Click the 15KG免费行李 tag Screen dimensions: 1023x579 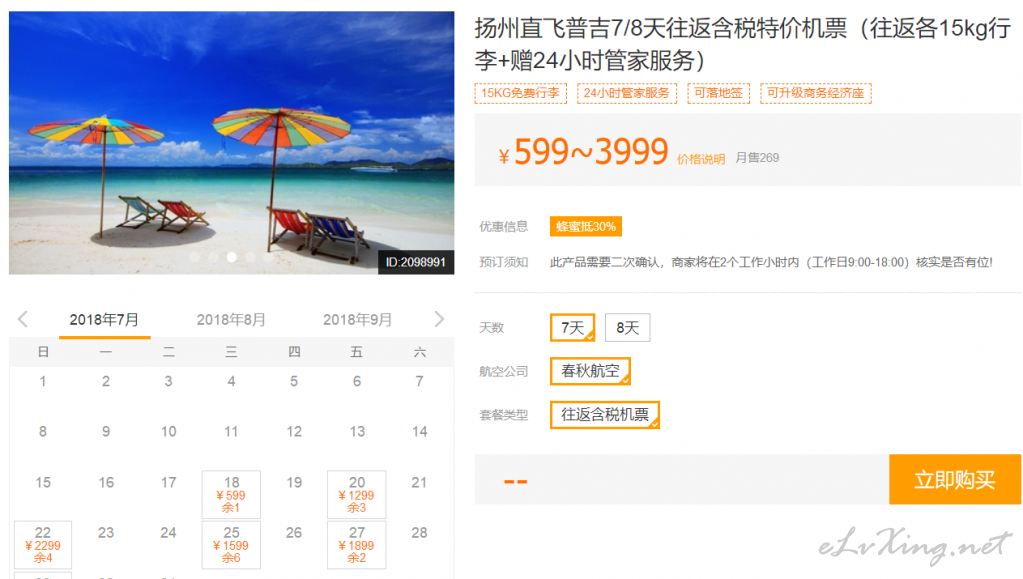pyautogui.click(x=521, y=93)
